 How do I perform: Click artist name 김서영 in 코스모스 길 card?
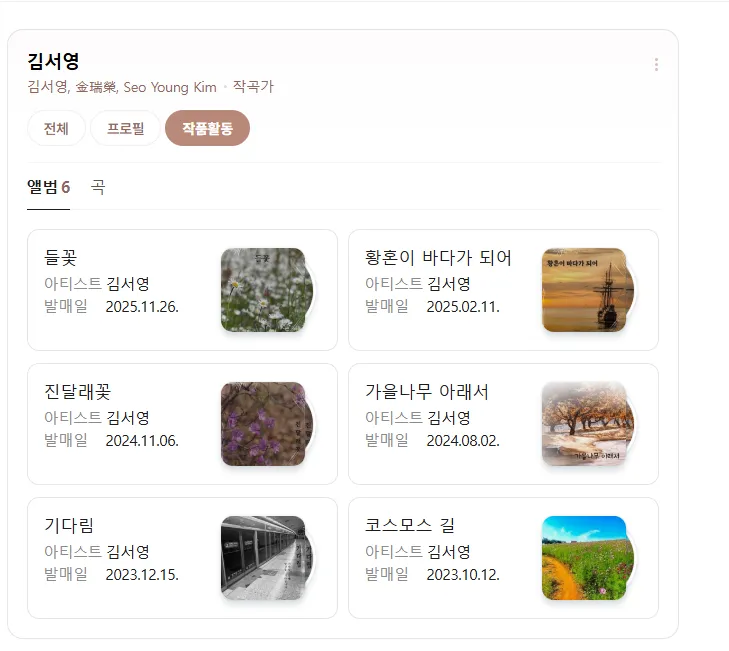(449, 551)
